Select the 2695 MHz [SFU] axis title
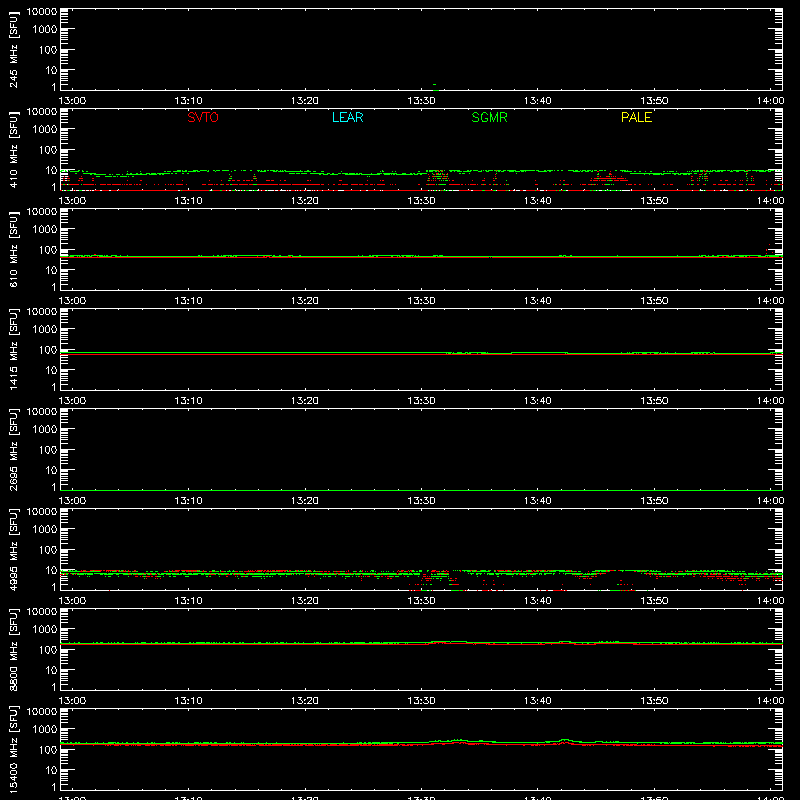The width and height of the screenshot is (800, 800). pos(13,449)
